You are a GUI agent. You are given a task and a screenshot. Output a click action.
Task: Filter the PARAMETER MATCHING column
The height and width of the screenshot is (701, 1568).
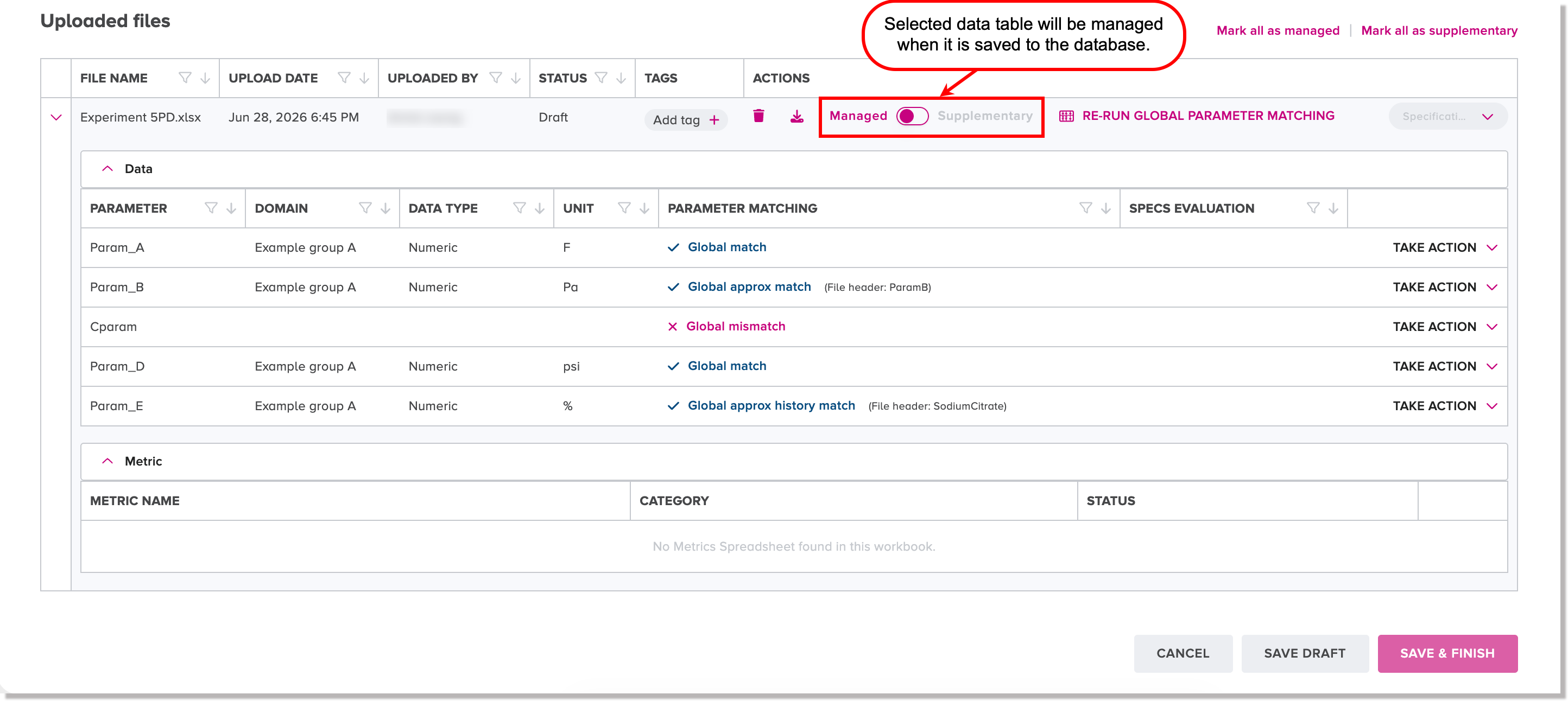[x=1085, y=208]
